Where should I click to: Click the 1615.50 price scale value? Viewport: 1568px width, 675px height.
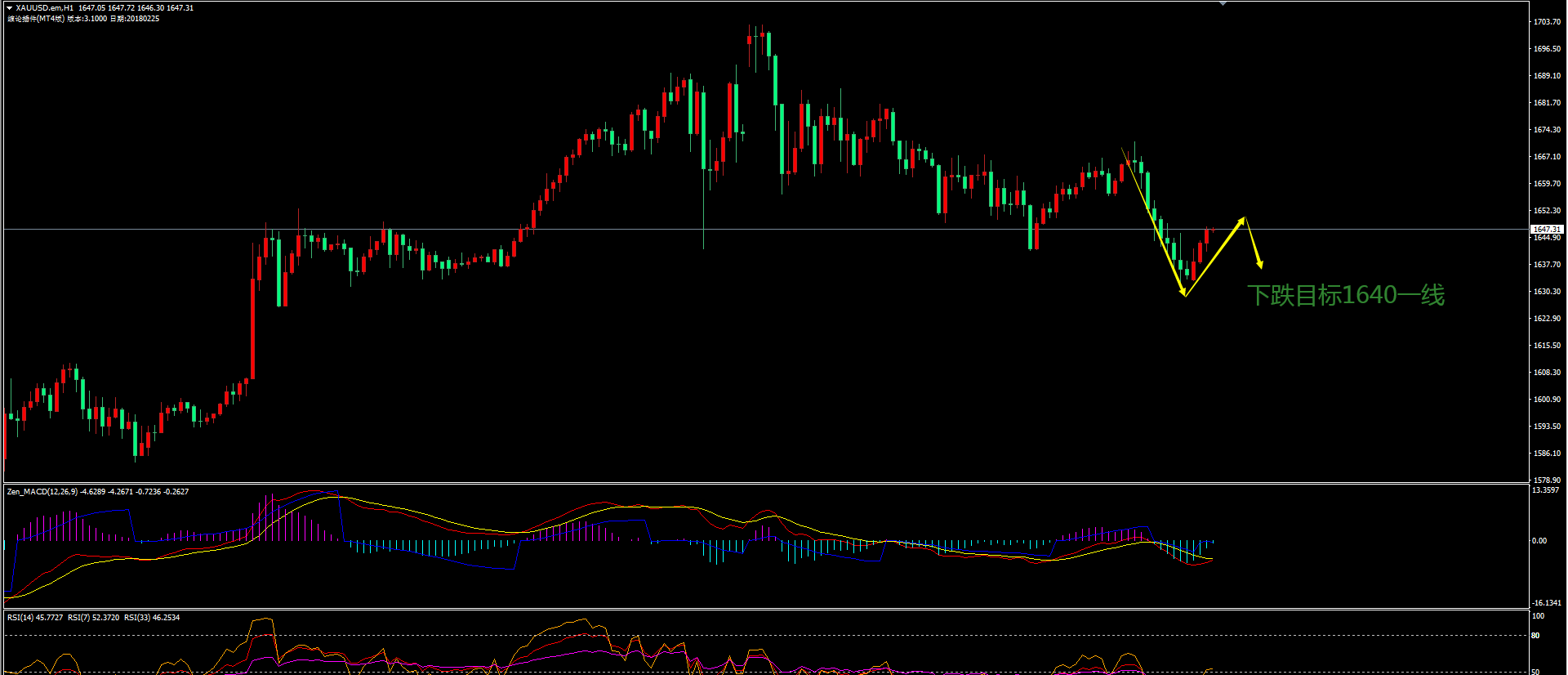click(1548, 346)
